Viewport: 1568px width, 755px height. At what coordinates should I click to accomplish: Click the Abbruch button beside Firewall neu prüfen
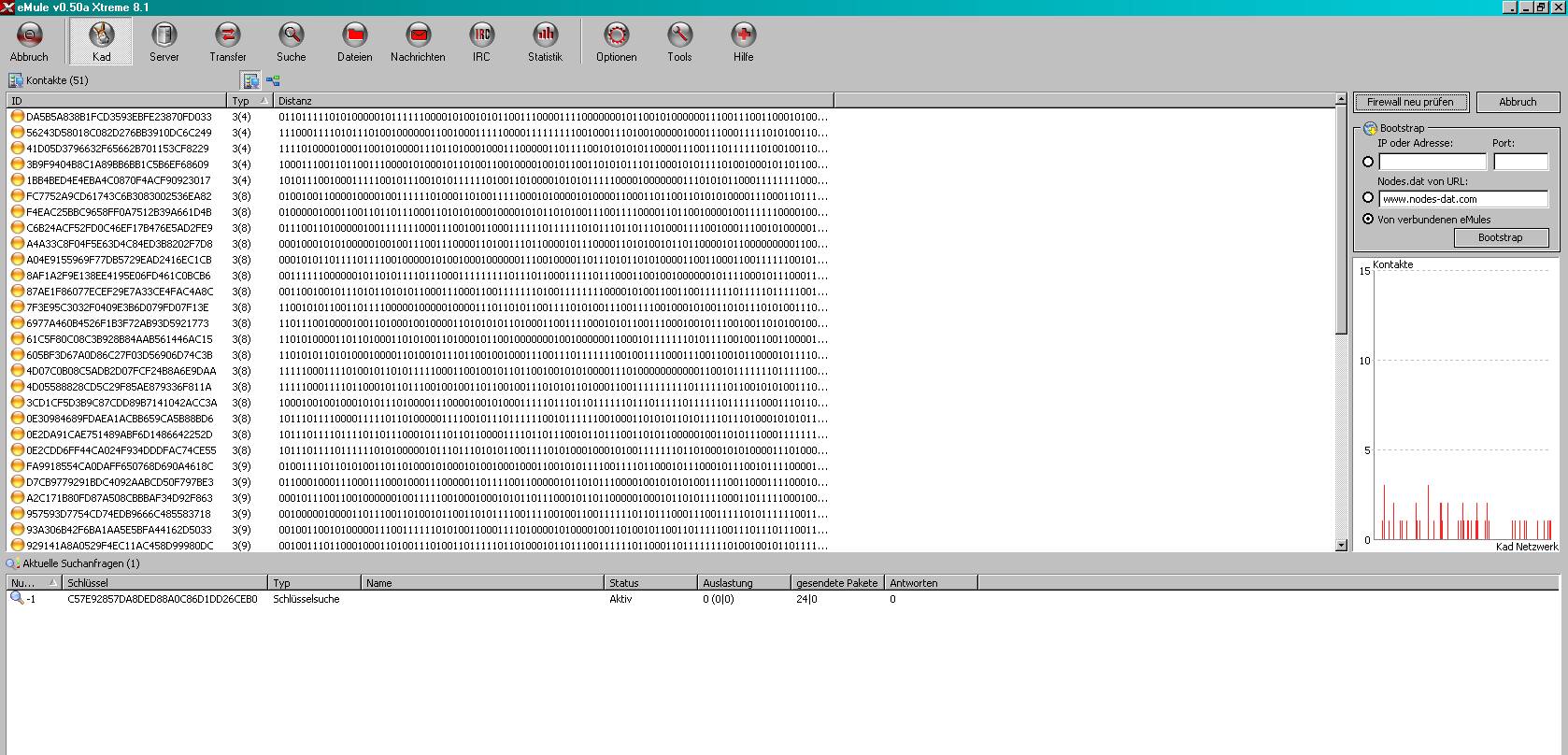[x=1518, y=102]
